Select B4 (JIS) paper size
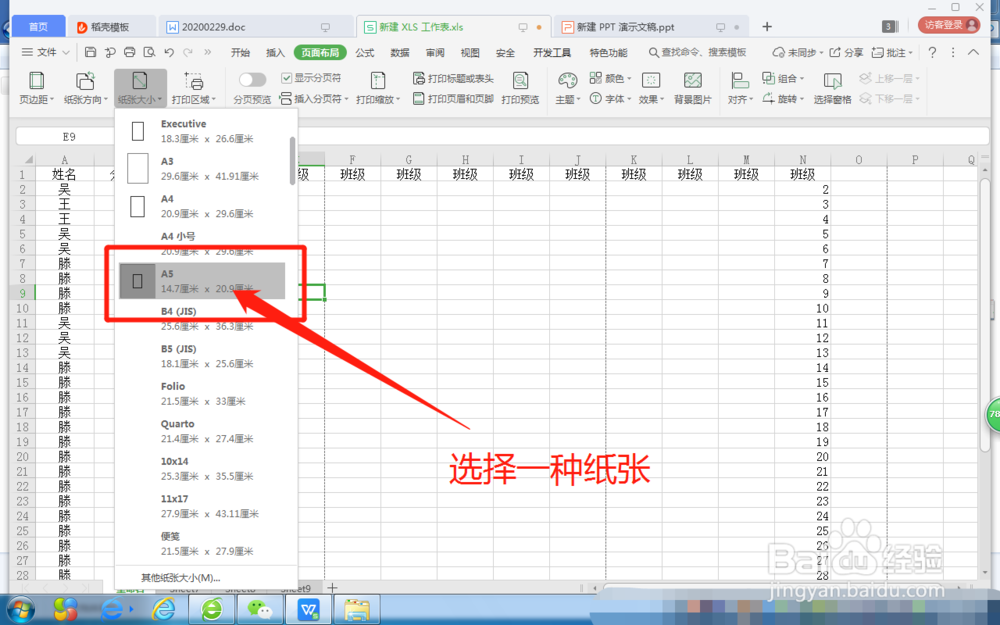This screenshot has height=625, width=1000. [202, 318]
